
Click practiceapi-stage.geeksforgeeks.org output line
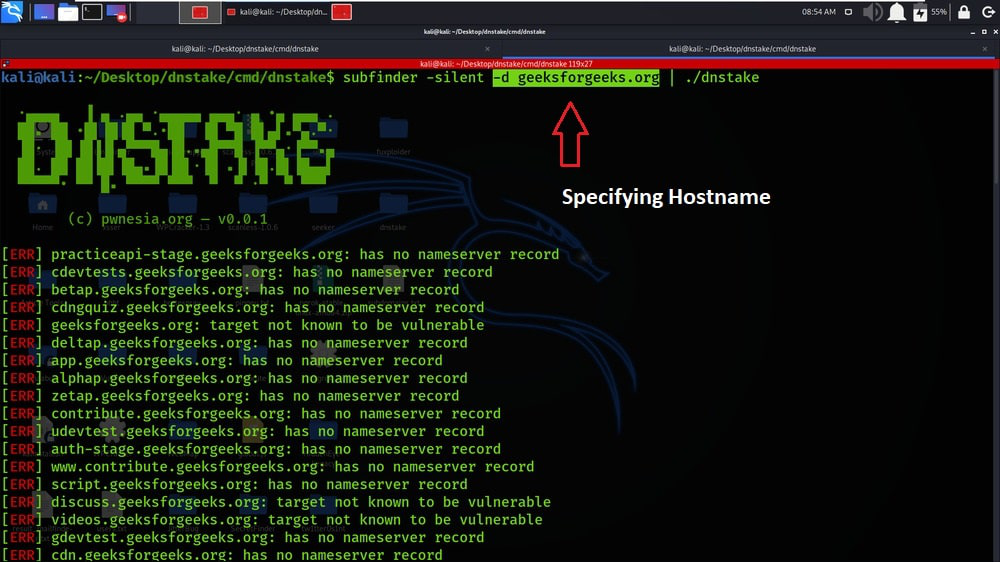coord(280,255)
